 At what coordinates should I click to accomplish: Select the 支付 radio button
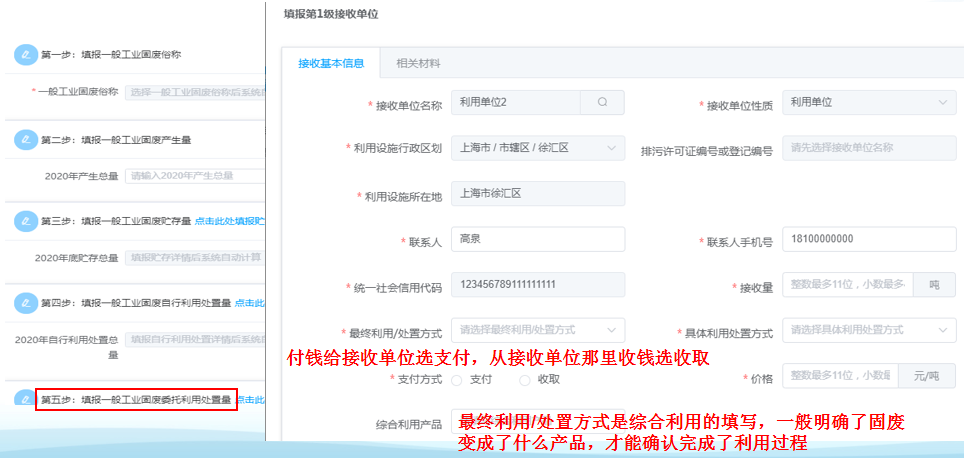tap(457, 380)
